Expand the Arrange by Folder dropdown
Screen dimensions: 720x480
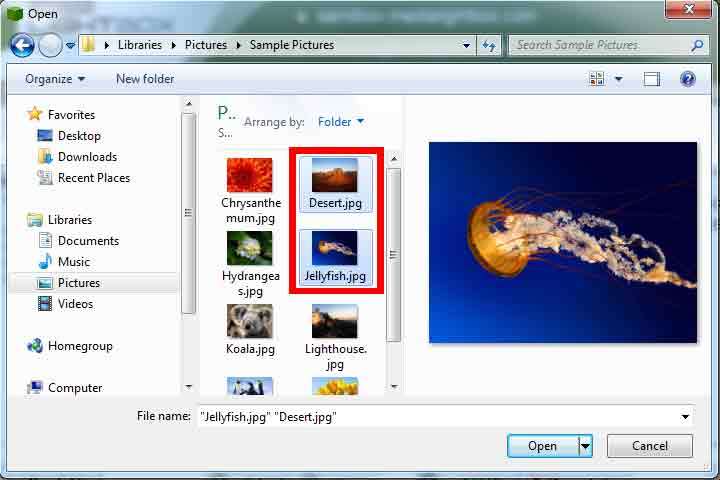[341, 122]
